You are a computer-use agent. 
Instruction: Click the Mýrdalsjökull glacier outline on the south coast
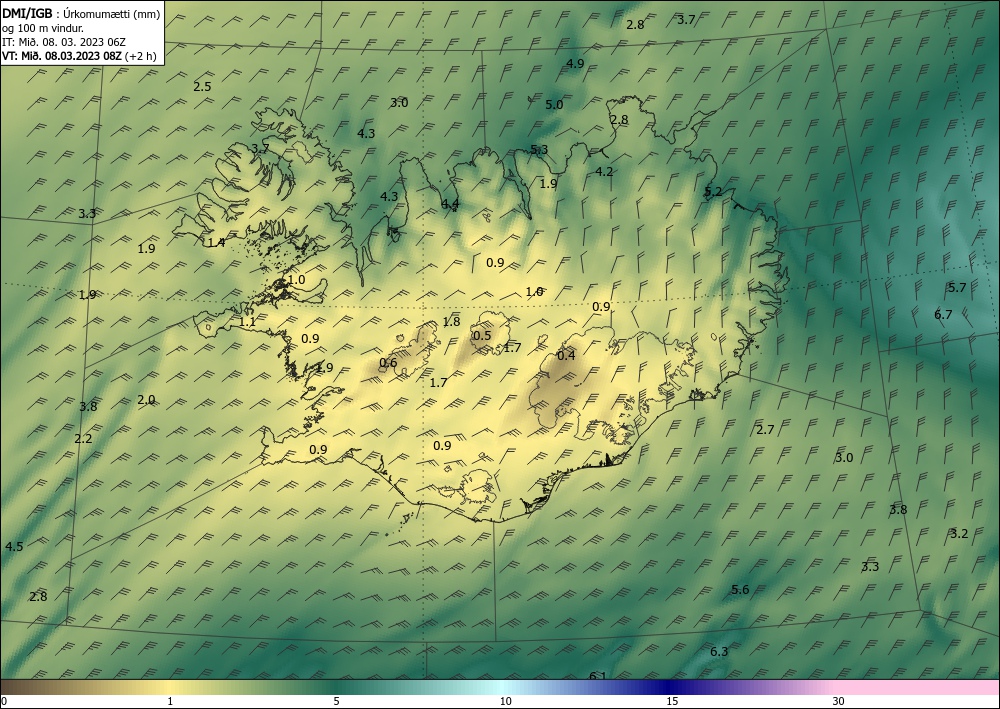coord(477,487)
